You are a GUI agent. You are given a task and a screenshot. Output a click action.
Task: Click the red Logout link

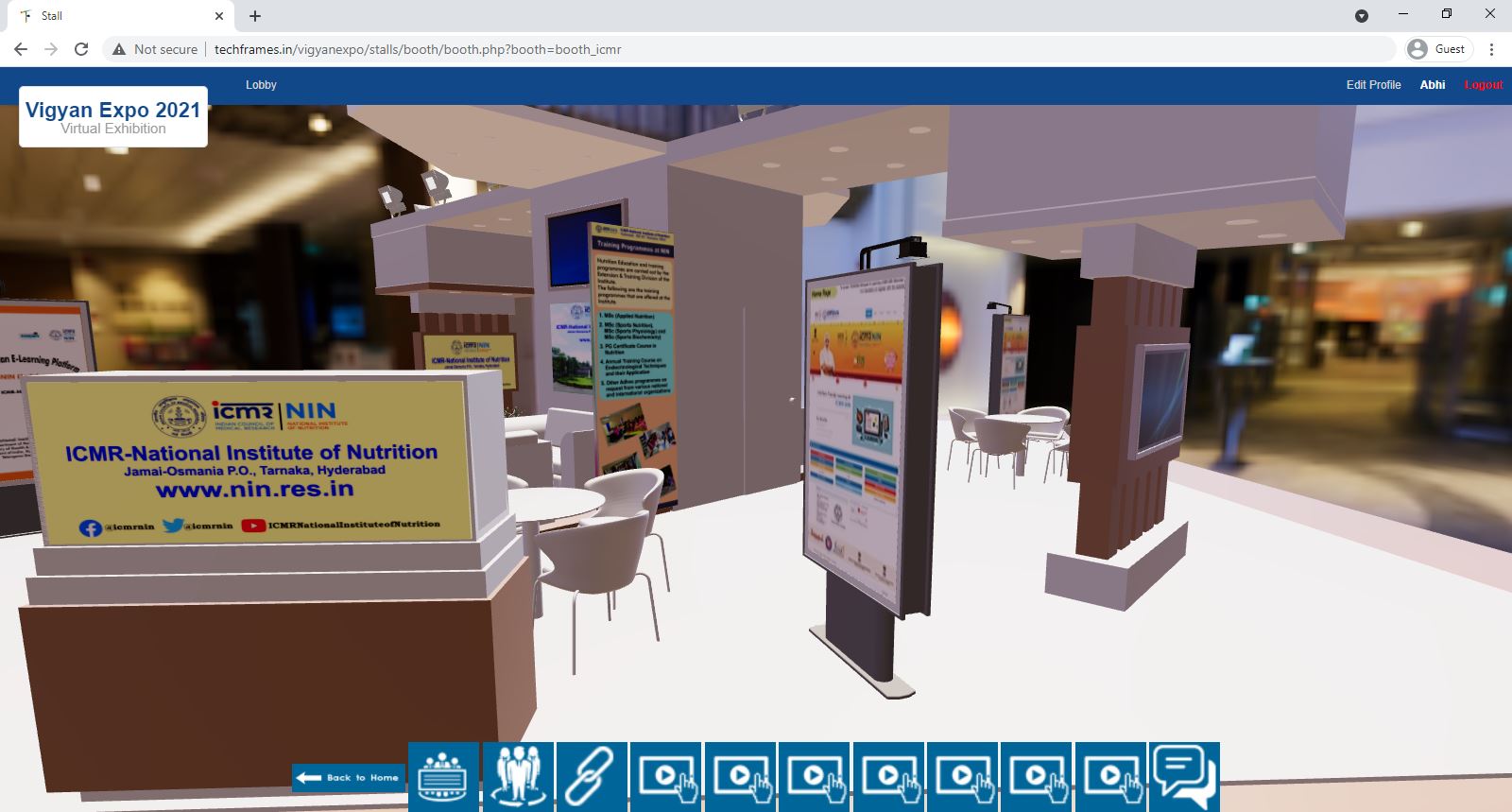[1483, 85]
